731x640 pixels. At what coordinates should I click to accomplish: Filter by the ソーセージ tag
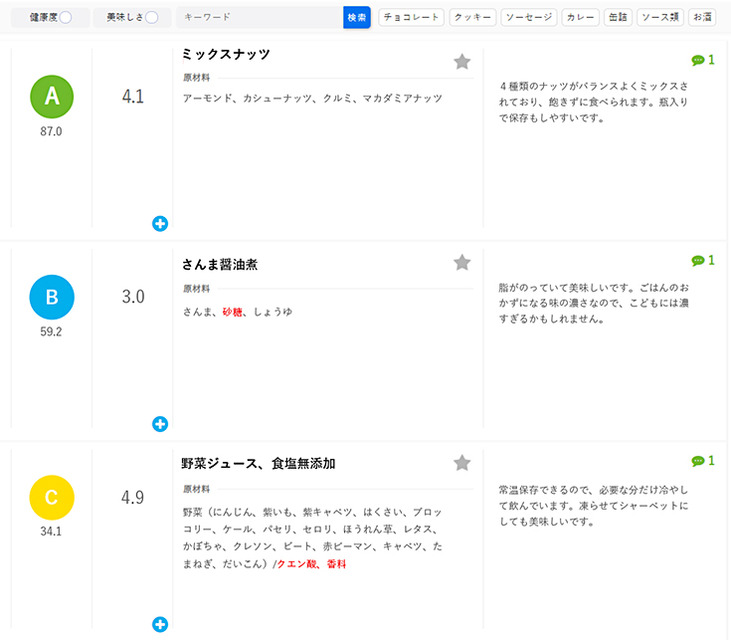coord(529,17)
